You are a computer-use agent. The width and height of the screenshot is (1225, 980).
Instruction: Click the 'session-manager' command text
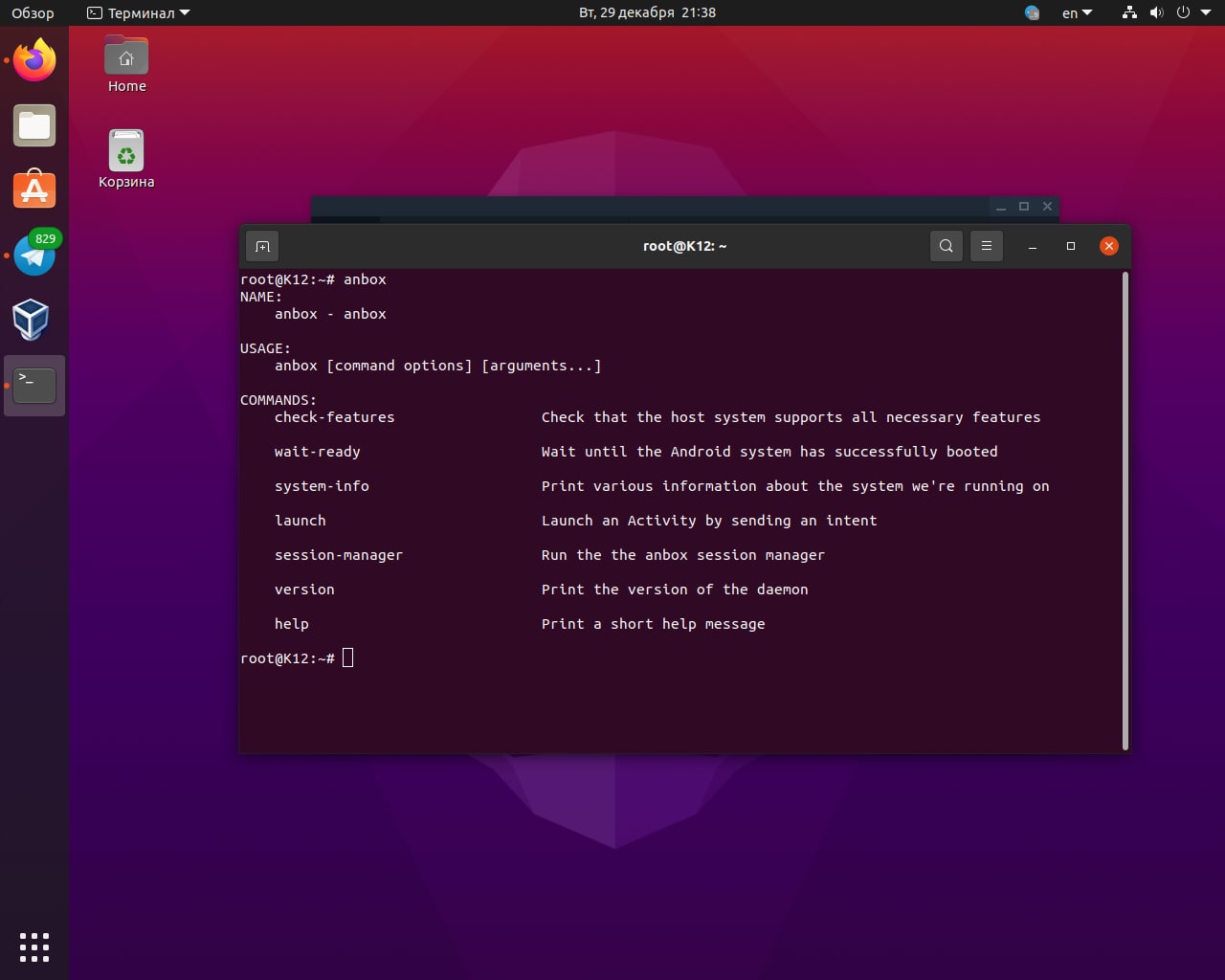click(339, 555)
